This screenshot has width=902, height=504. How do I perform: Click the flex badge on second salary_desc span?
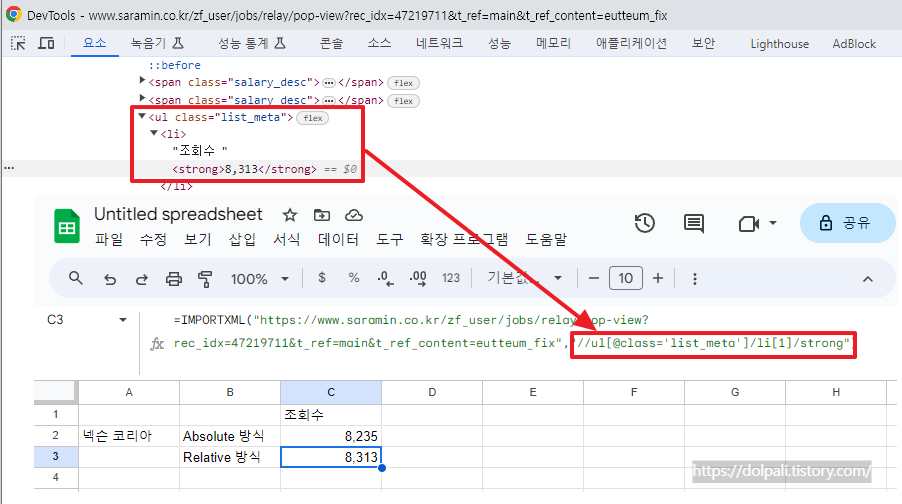point(403,101)
